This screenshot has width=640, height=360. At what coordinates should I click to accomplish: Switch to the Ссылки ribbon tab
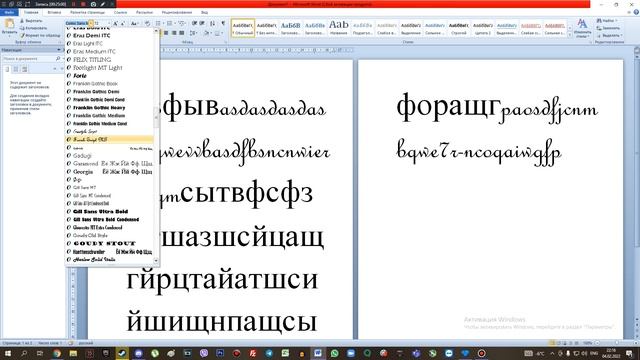[120, 12]
